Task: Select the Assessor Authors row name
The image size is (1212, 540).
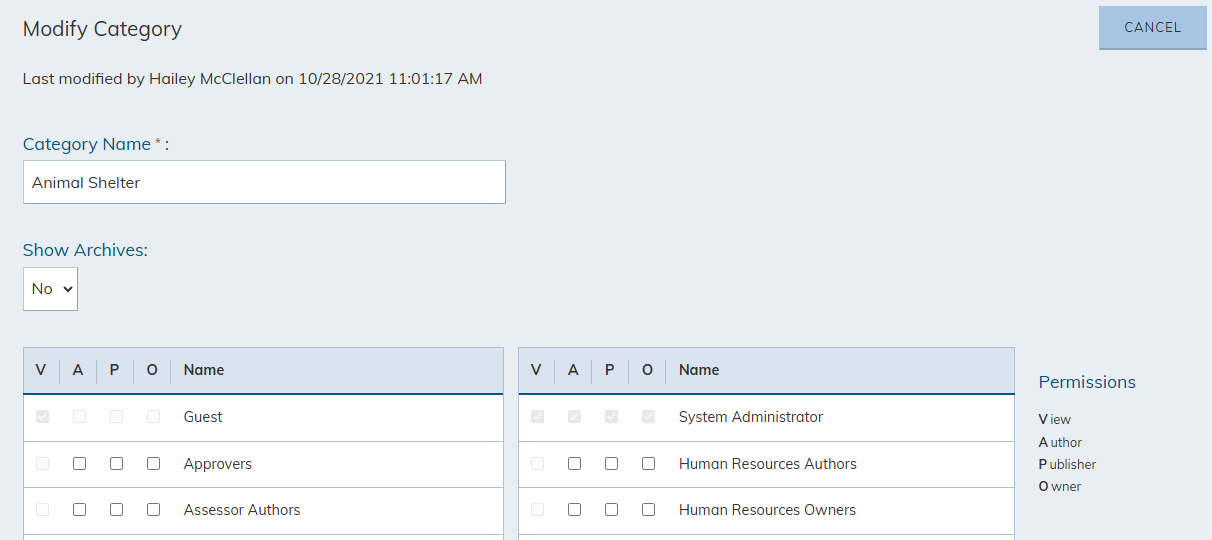Action: (x=242, y=510)
